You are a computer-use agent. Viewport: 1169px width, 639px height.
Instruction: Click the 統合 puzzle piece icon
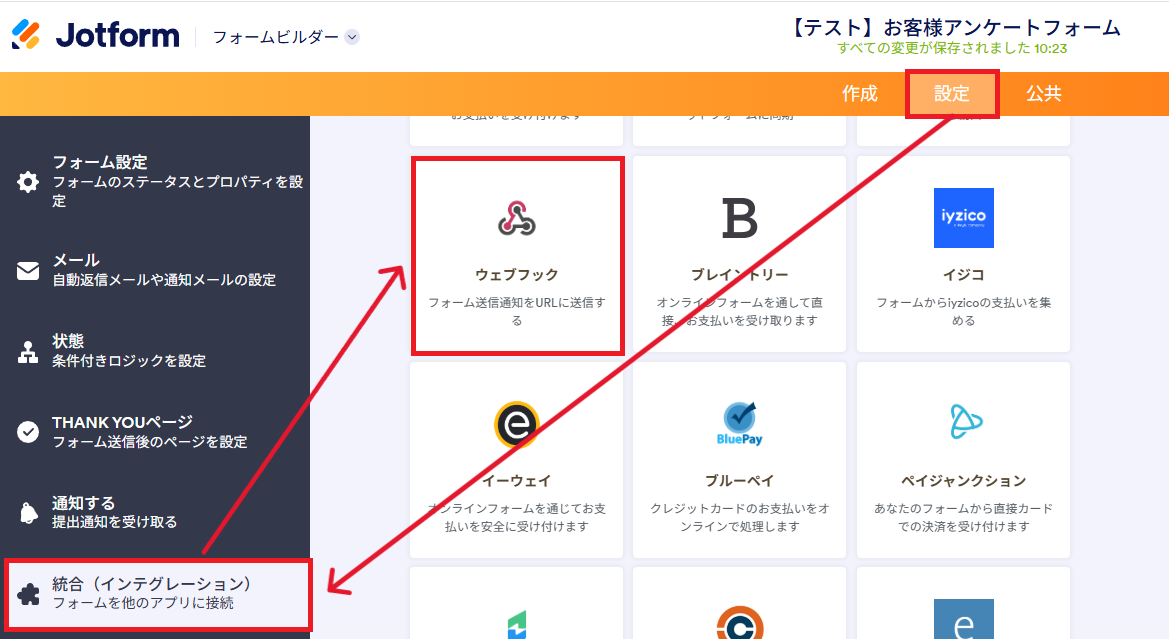(28, 594)
